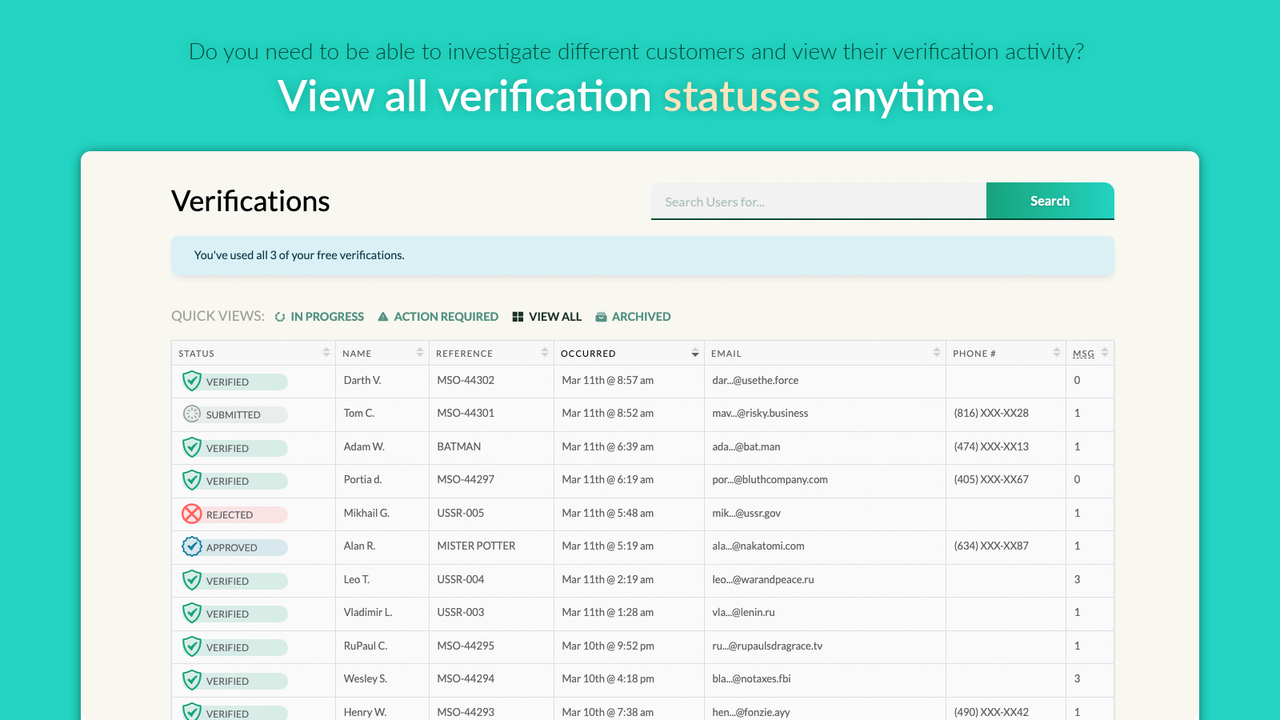Click phone number (816) XXX-XX28
This screenshot has height=720, width=1280.
click(991, 413)
